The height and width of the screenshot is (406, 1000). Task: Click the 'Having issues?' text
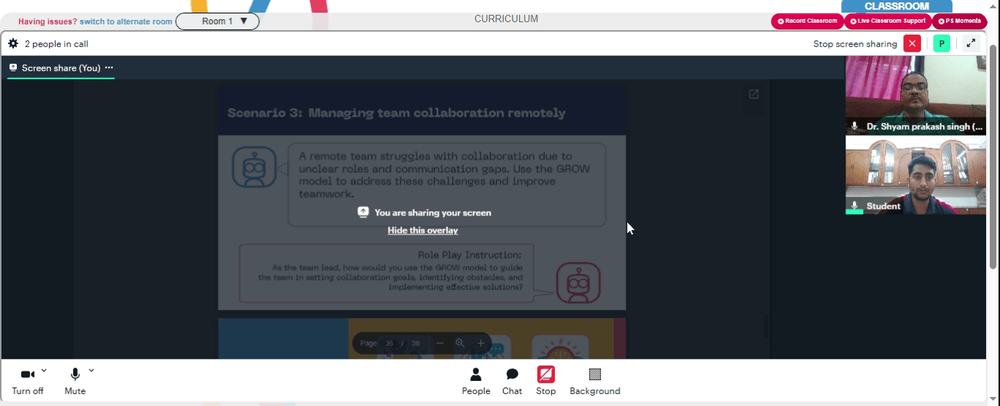(48, 21)
